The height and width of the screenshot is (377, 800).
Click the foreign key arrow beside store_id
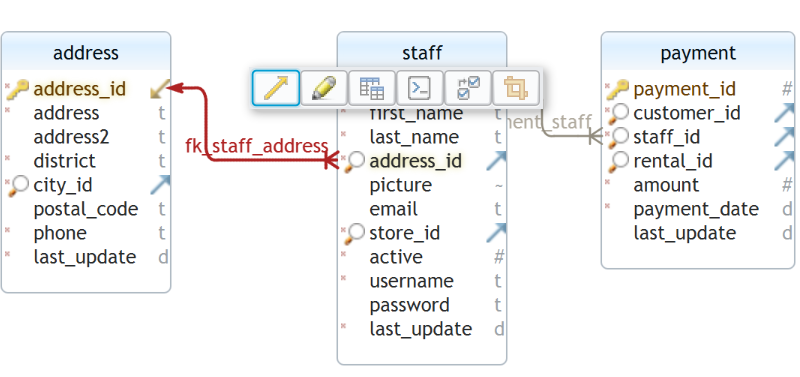pyautogui.click(x=495, y=233)
